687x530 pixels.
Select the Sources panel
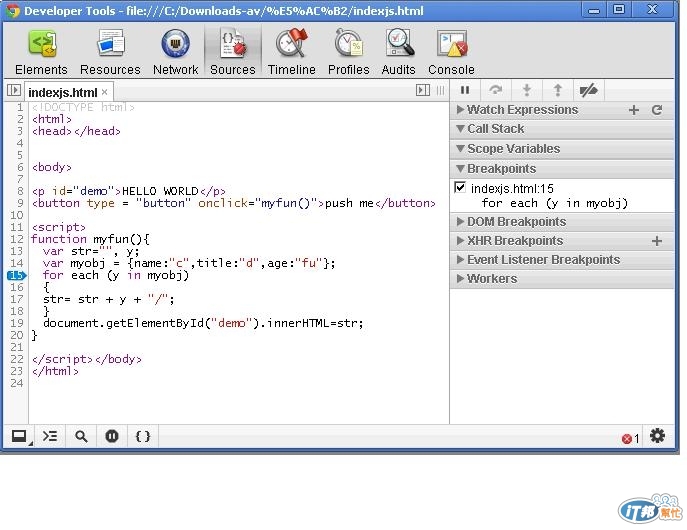click(233, 52)
